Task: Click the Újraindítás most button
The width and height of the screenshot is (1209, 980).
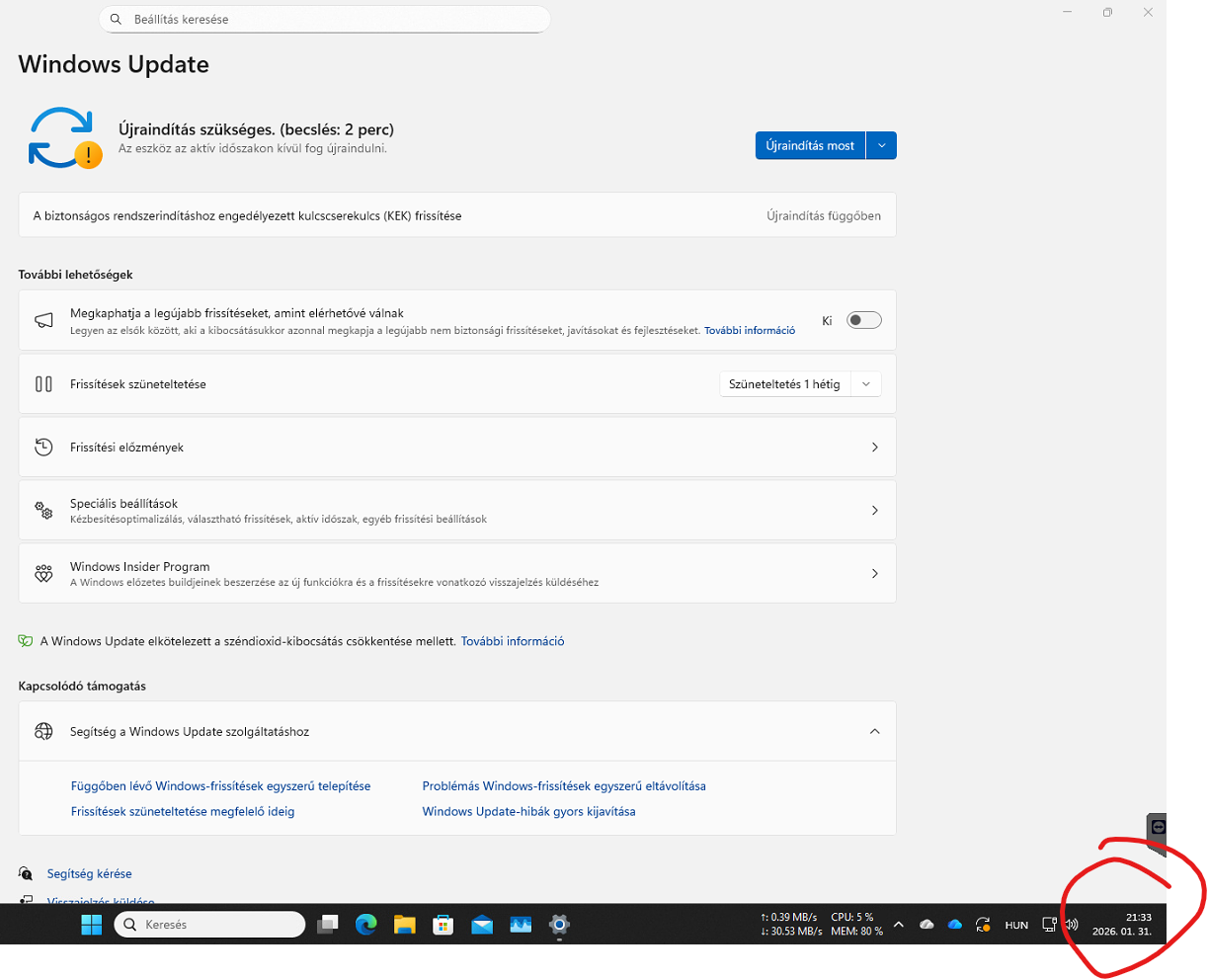Action: coord(810,145)
